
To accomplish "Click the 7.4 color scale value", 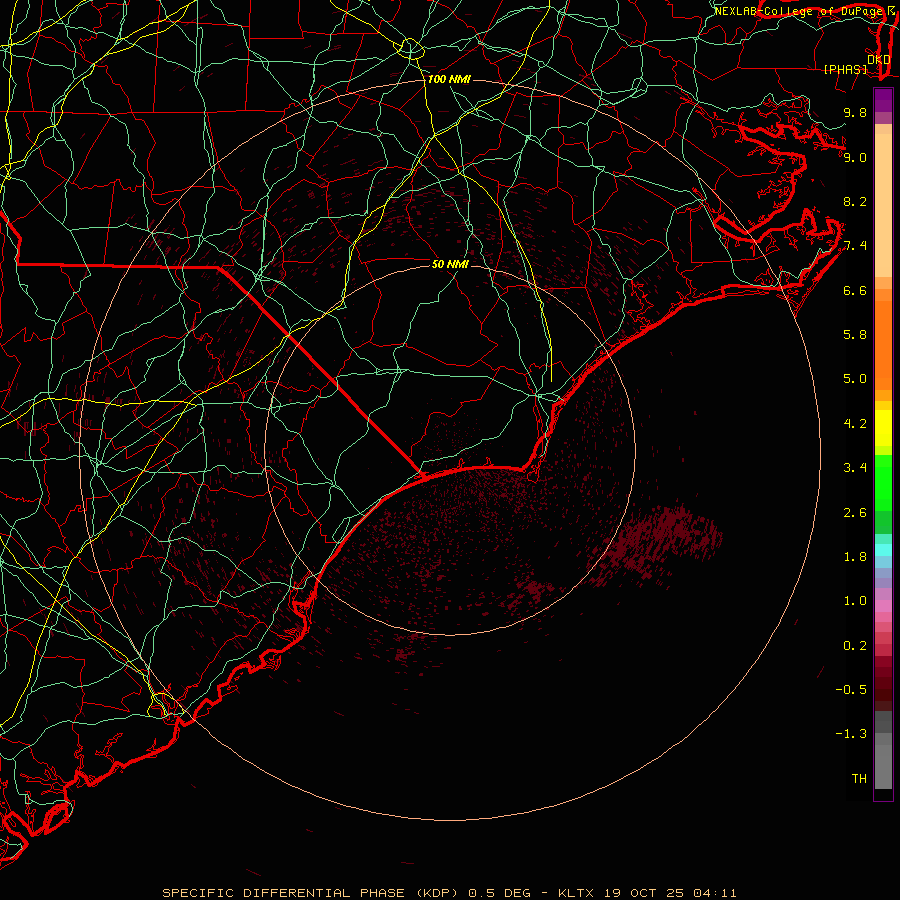I will [x=855, y=246].
